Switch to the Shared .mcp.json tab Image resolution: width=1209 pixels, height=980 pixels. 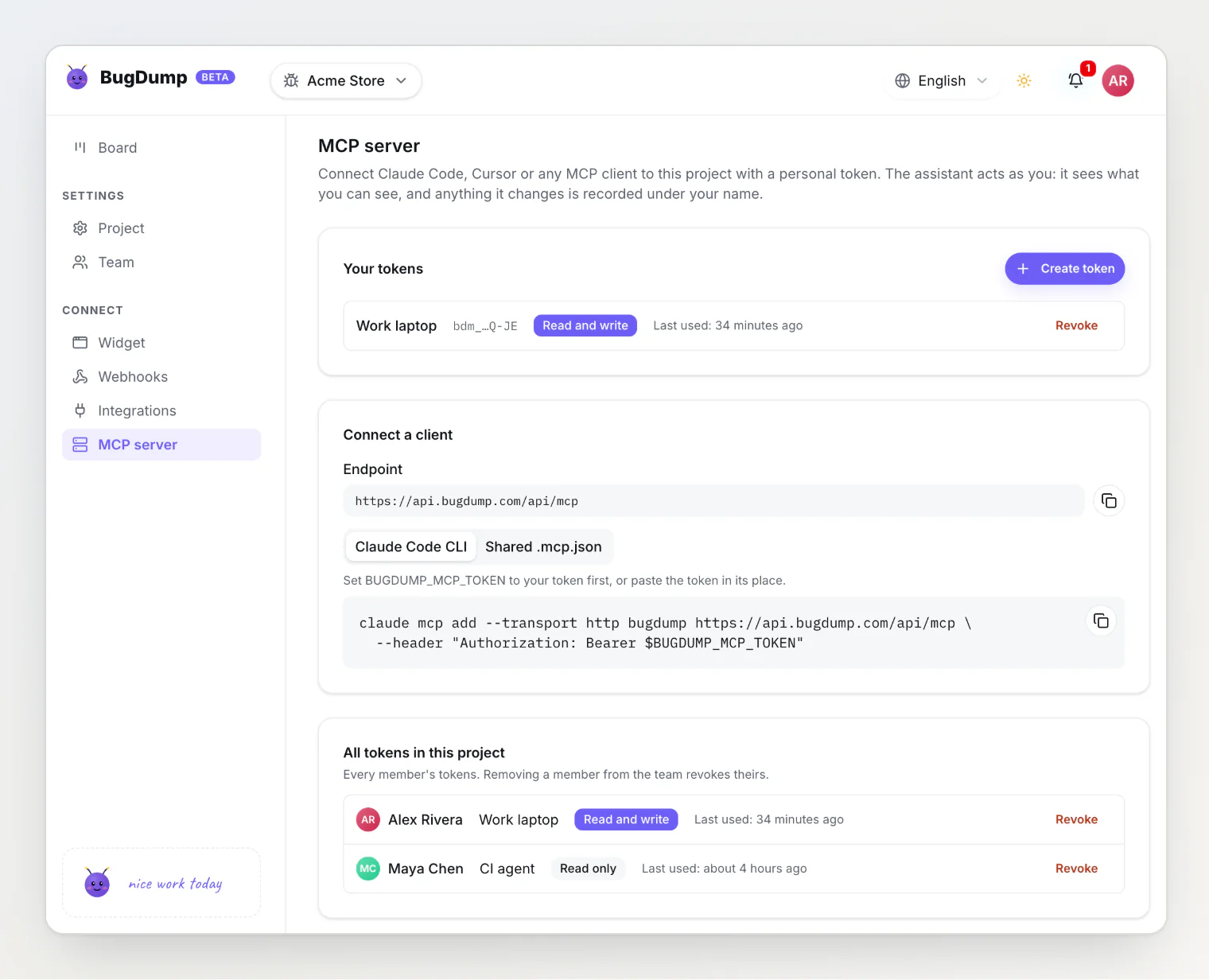tap(543, 546)
